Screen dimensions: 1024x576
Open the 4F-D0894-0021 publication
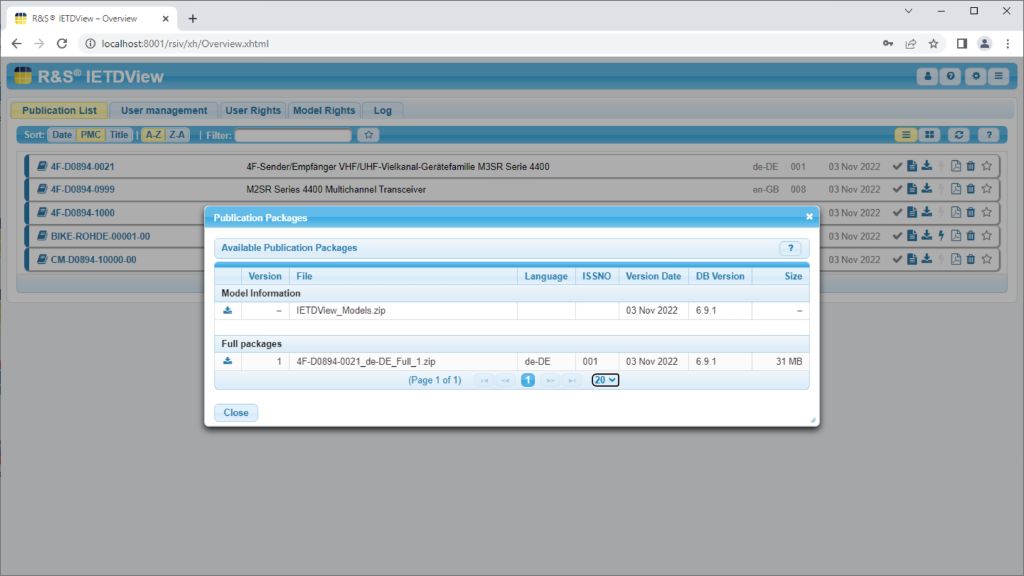[82, 167]
